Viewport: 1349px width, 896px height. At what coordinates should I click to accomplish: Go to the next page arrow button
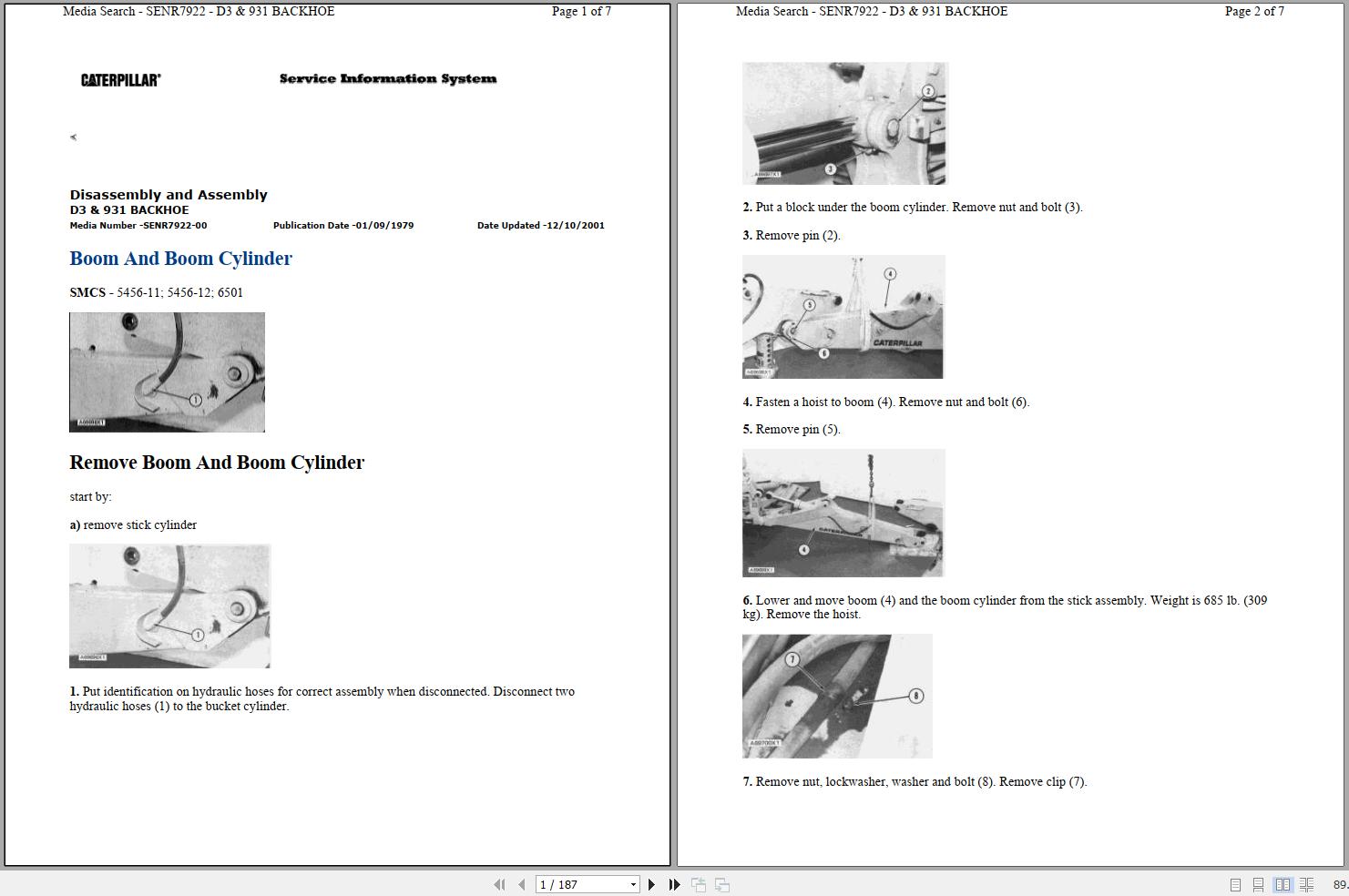(651, 884)
